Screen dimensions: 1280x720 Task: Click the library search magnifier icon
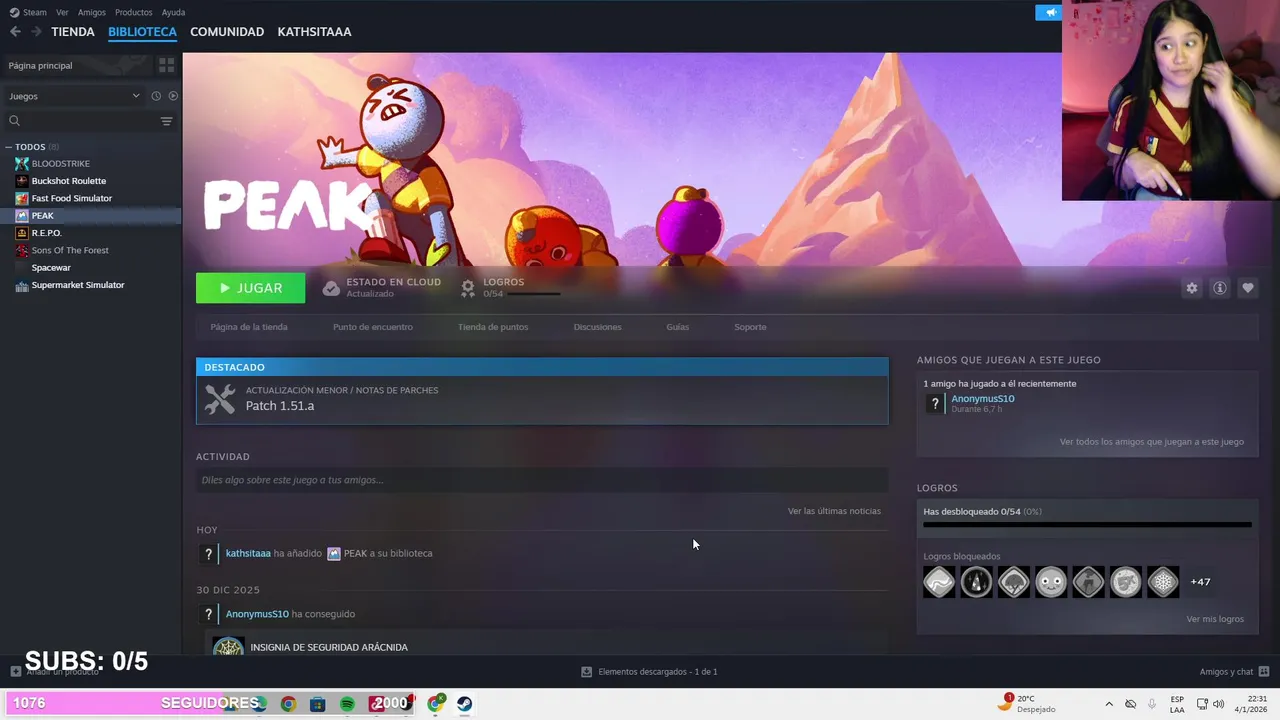(14, 121)
